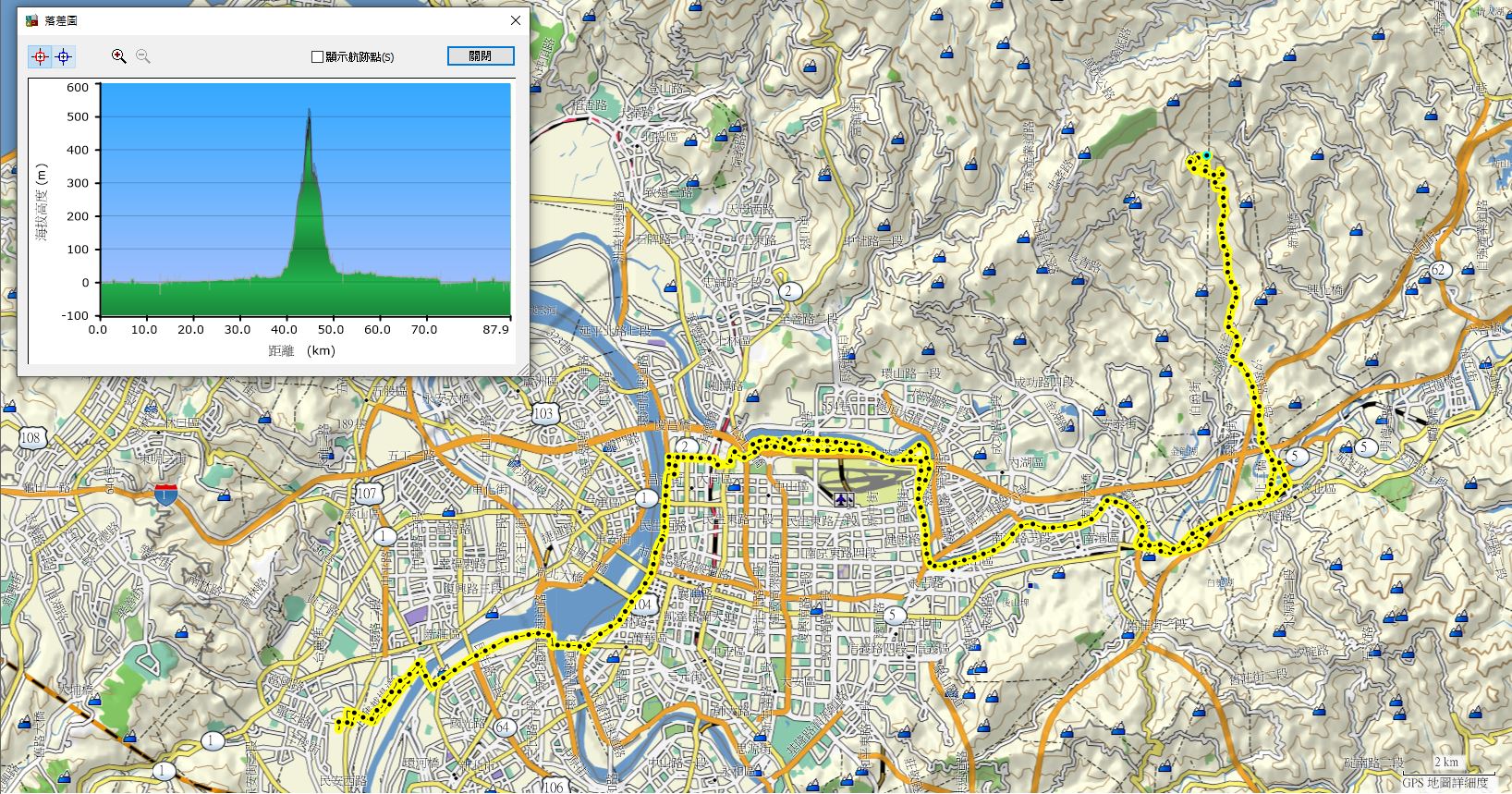Viewport: 1512px width, 794px height.
Task: Close the 落差圖 dialog with X
Action: click(516, 20)
